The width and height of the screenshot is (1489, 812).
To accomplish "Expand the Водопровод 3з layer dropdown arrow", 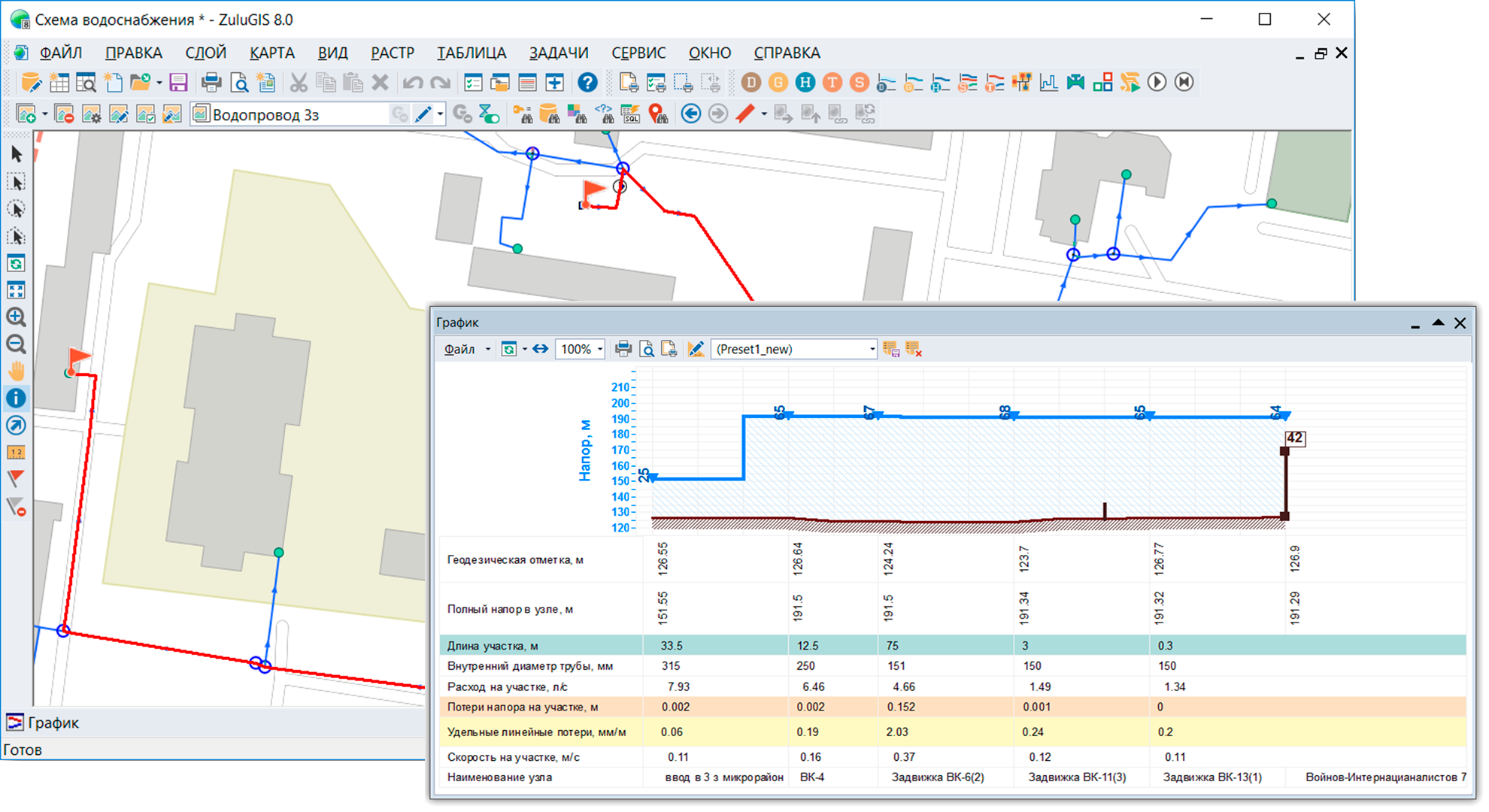I will point(440,114).
